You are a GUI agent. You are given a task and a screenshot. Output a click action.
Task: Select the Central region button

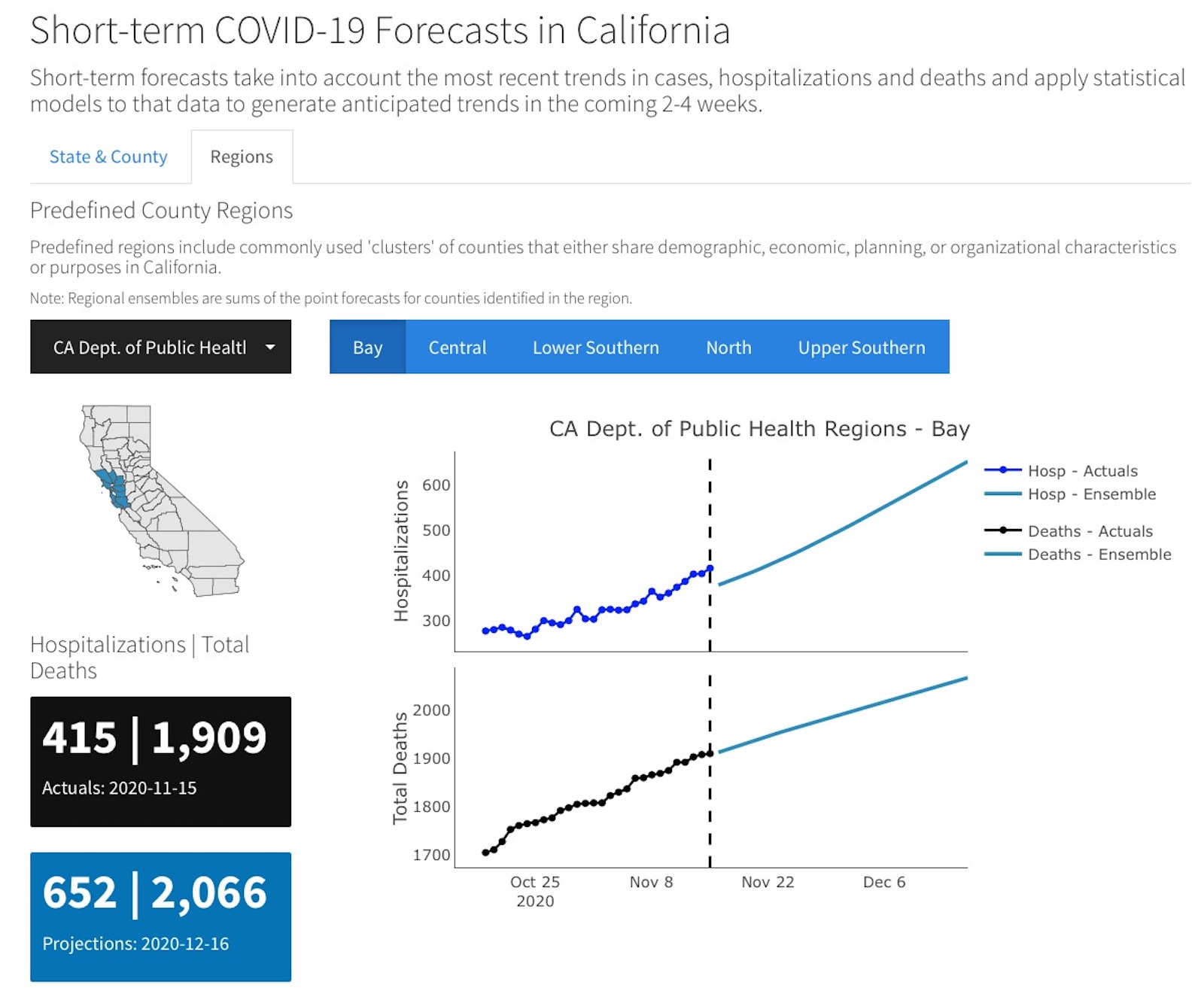click(x=458, y=347)
